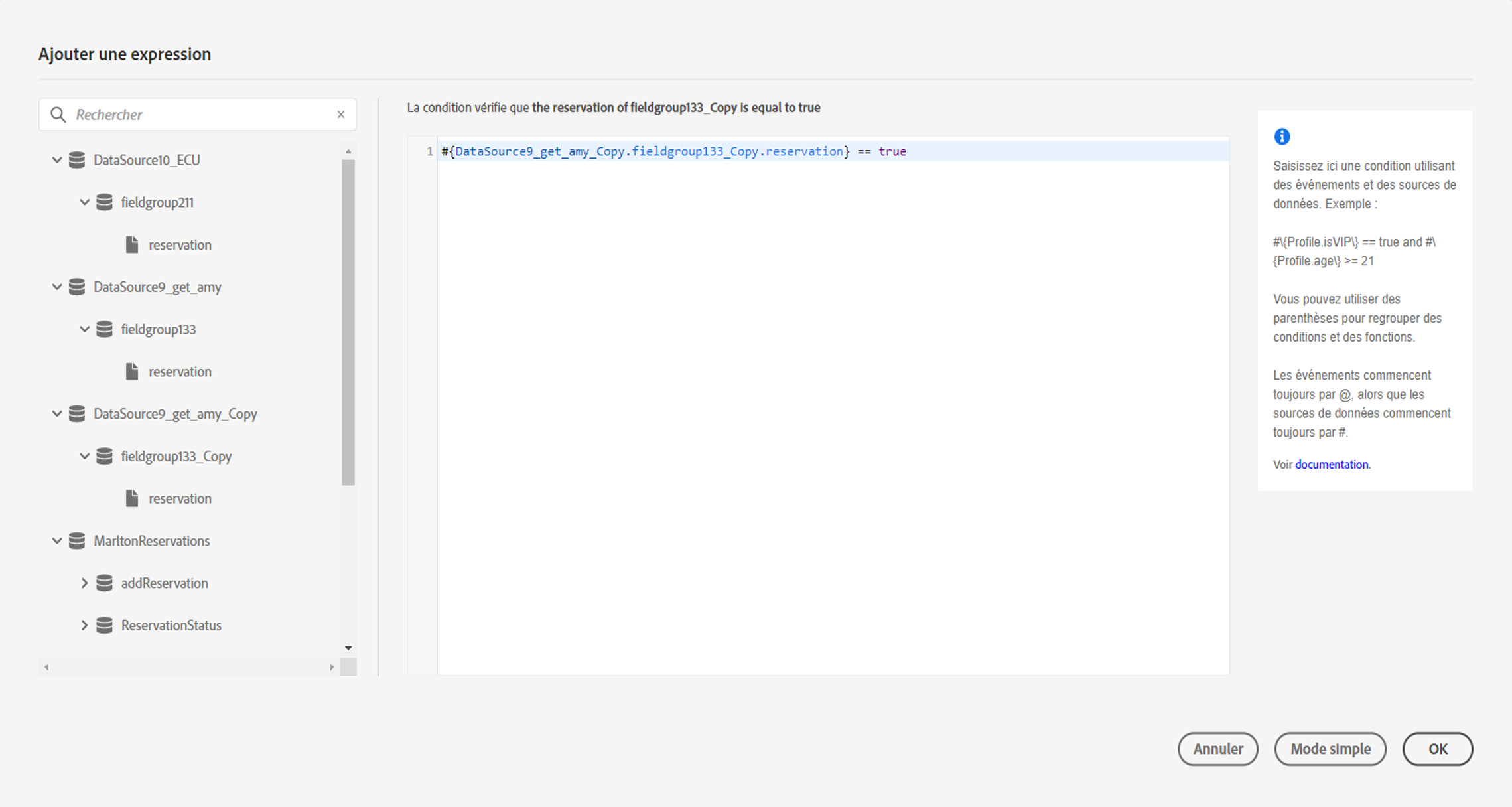Switch to Mode simple

1330,749
